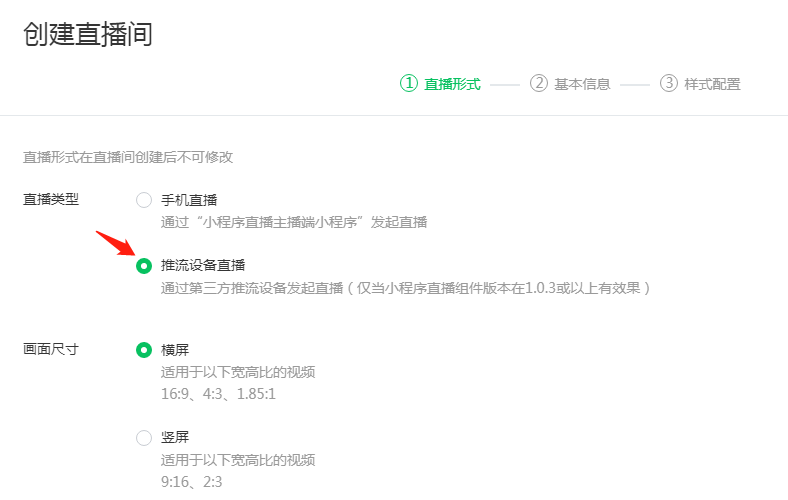The image size is (788, 500).
Task: Click the 直播形式在直播间创建后不可修改 notice text
Action: tap(128, 157)
